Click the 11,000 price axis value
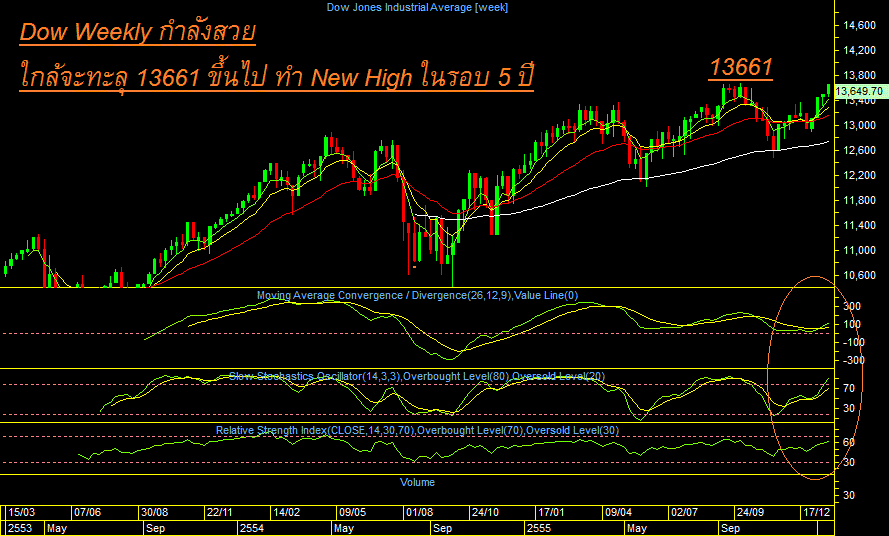This screenshot has width=889, height=536. pos(860,250)
